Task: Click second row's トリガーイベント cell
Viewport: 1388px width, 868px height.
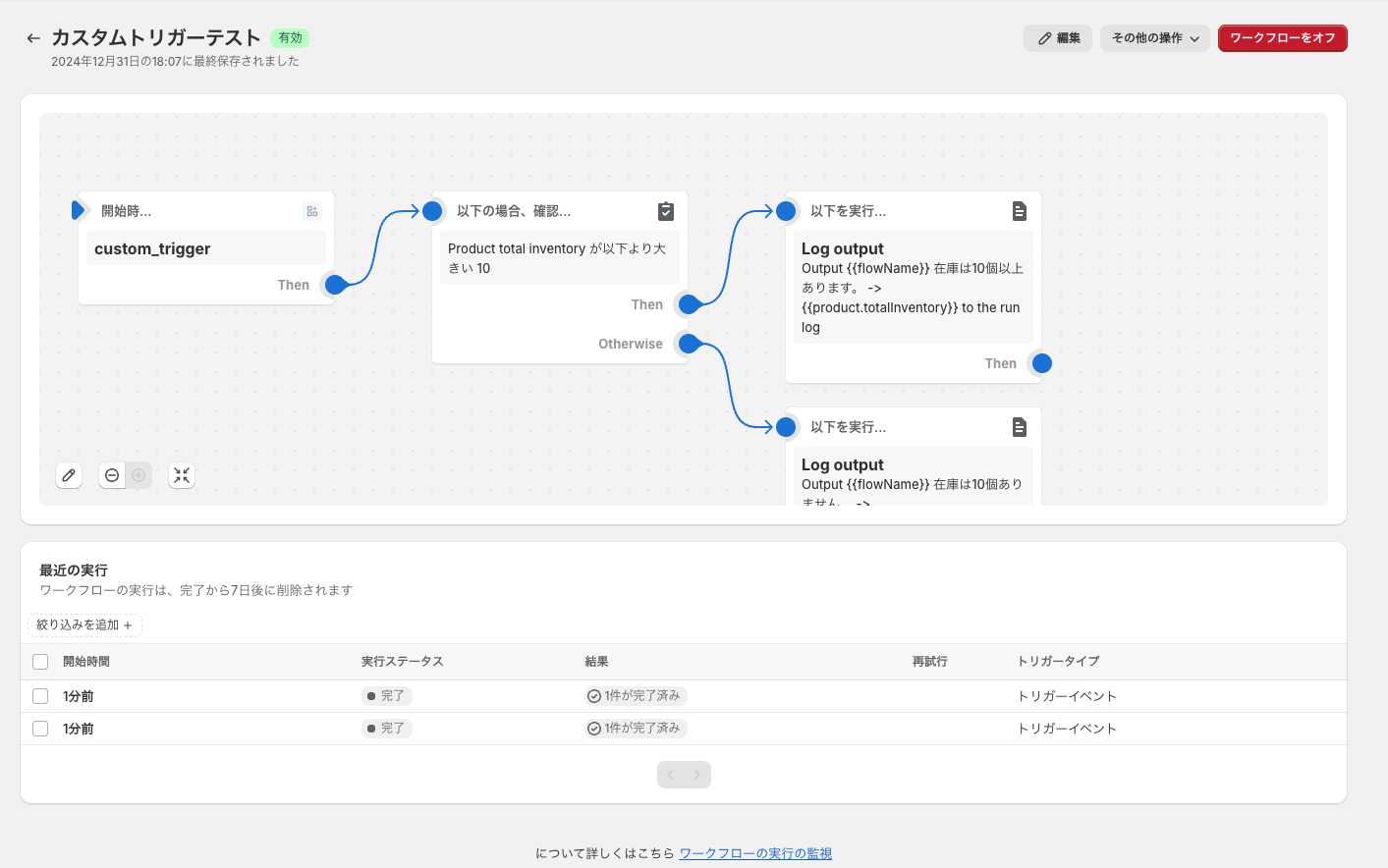Action: [x=1067, y=729]
